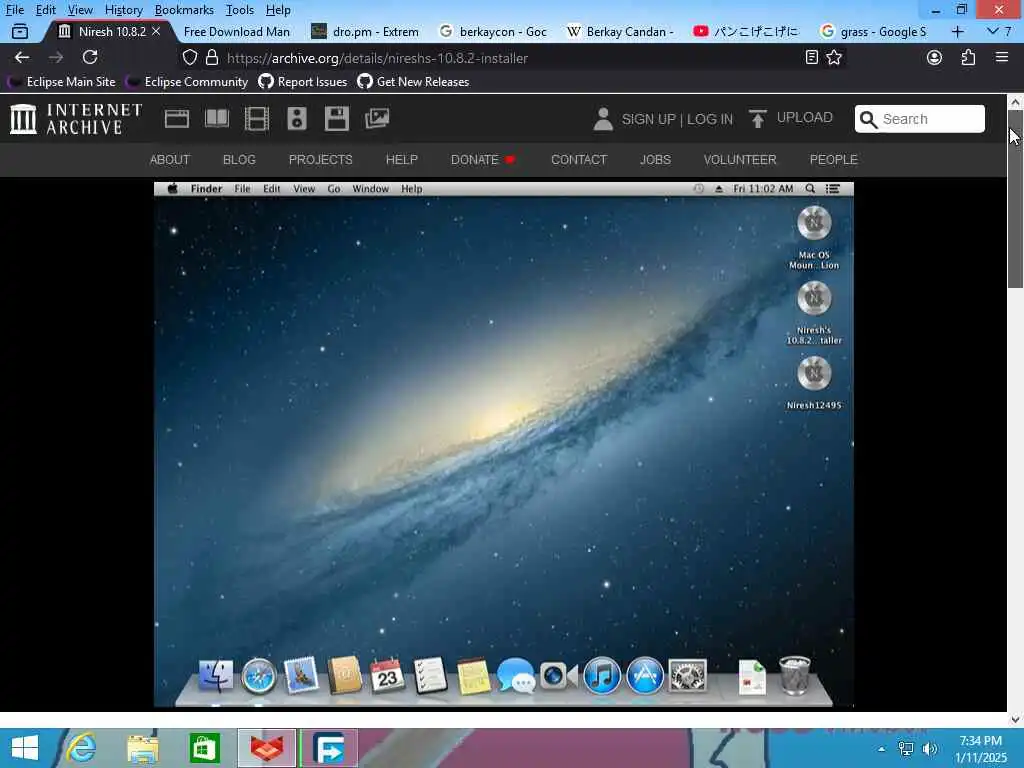
Task: Open the Software floppy disk icon
Action: tap(337, 119)
